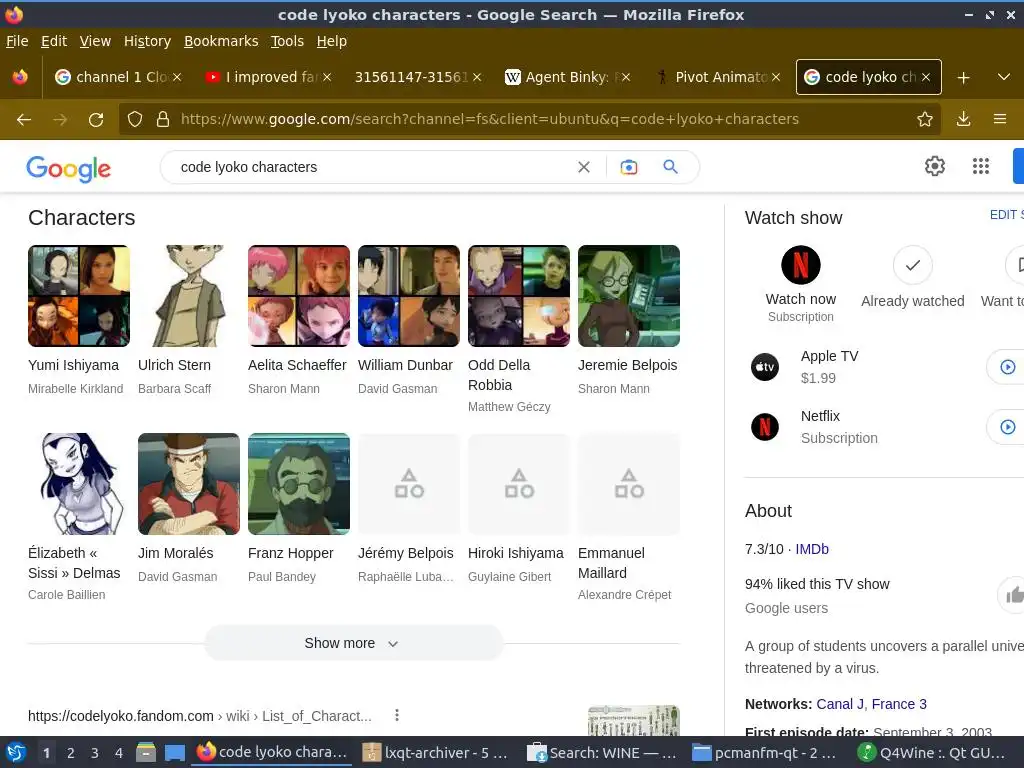Close the Pivot Animator tab

tap(776, 77)
